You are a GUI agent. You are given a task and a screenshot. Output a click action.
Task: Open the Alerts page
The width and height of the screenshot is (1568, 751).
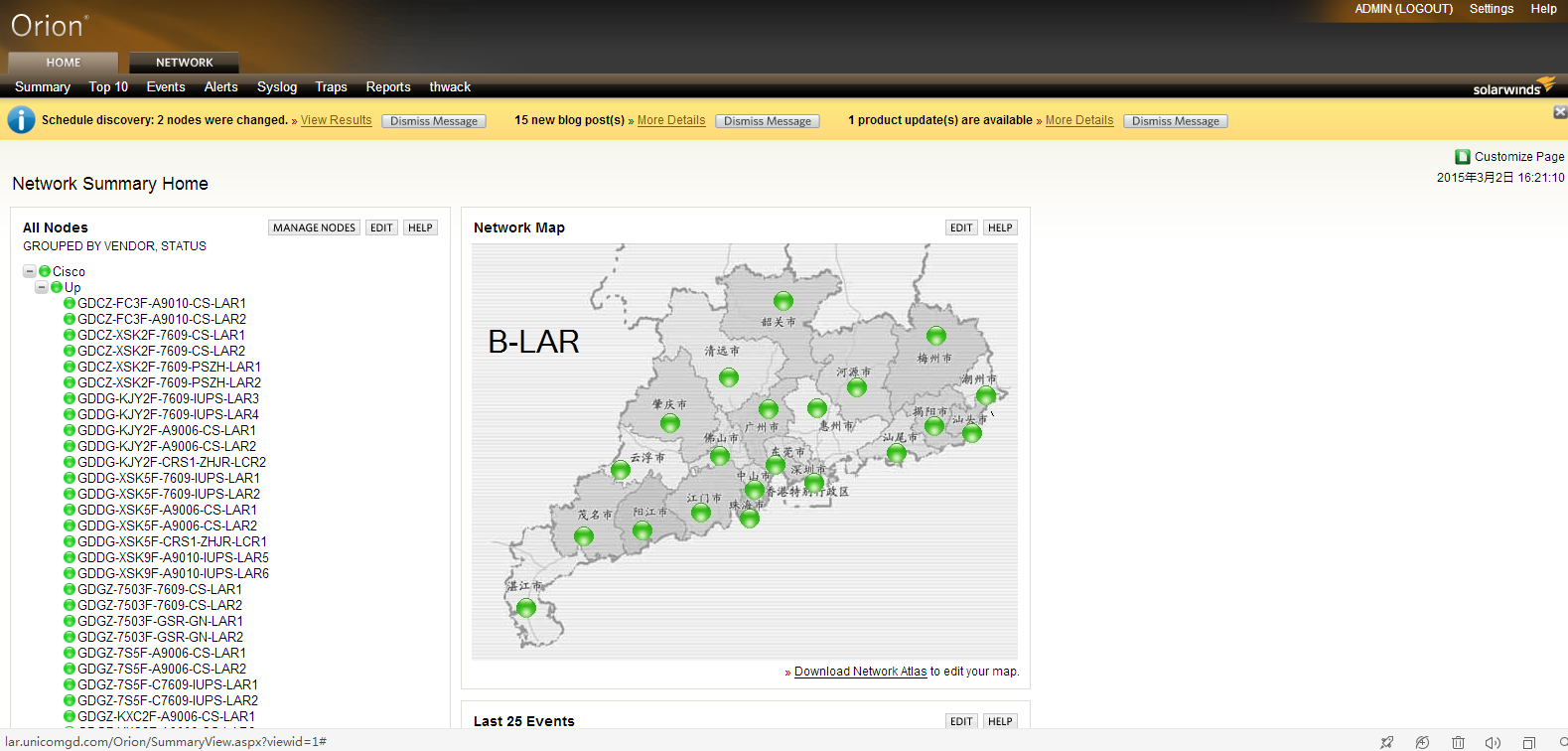click(x=220, y=87)
